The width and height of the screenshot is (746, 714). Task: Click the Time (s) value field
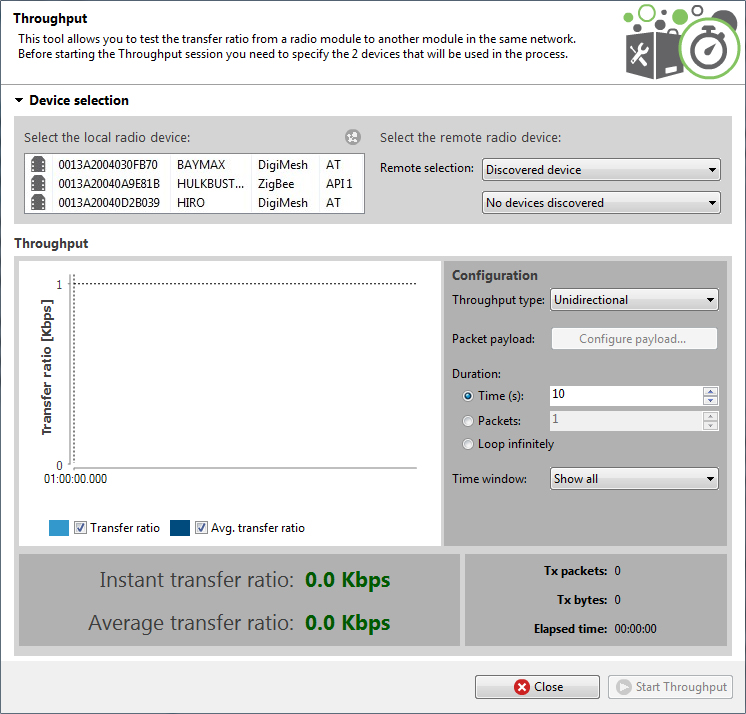click(626, 396)
